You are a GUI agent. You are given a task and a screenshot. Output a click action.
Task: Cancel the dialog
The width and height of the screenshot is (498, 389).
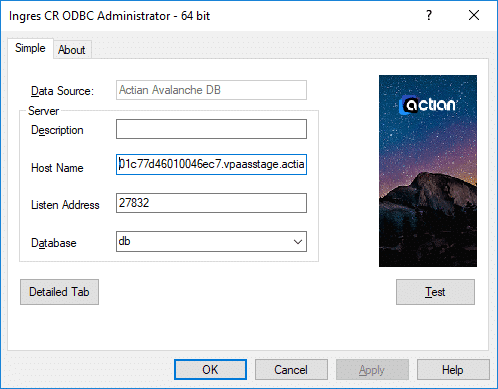[x=291, y=369]
